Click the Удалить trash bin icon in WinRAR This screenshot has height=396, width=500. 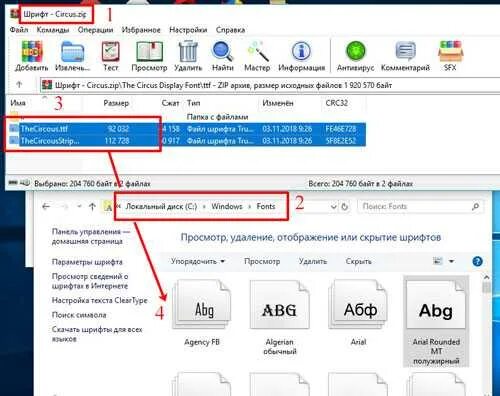tap(188, 52)
